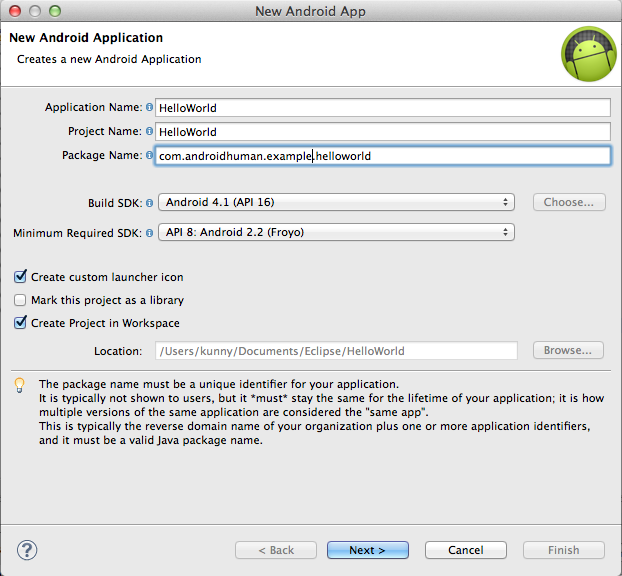The height and width of the screenshot is (576, 622).
Task: Click info icon beside Project Name
Action: point(149,131)
